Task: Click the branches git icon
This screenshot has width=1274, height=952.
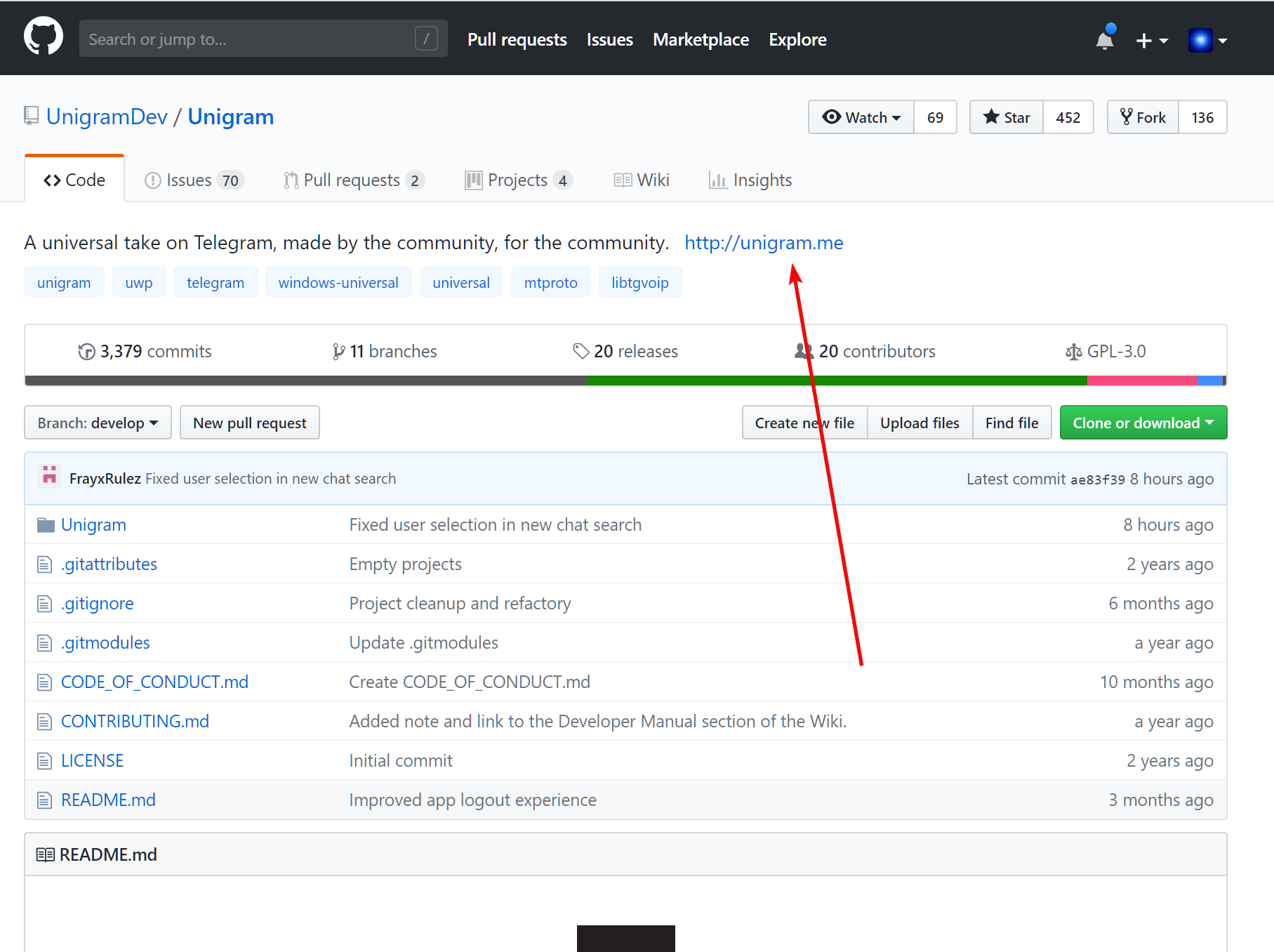Action: (x=338, y=351)
